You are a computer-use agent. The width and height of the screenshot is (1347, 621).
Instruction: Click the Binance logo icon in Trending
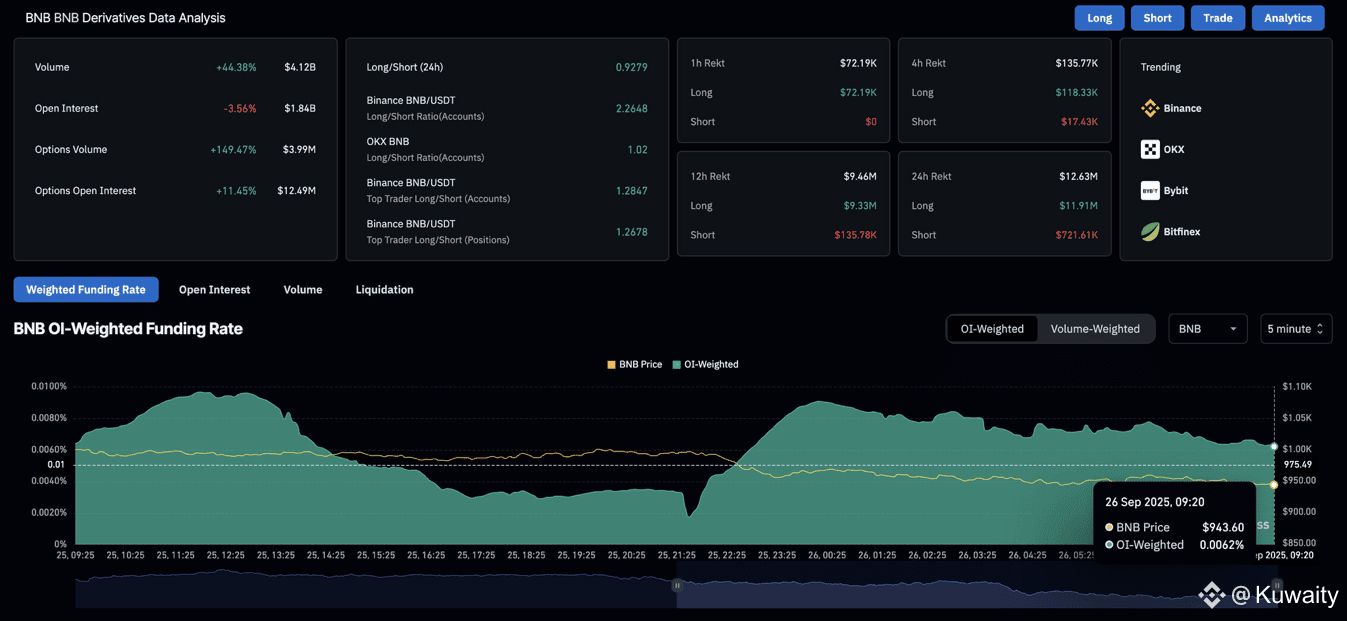1150,108
